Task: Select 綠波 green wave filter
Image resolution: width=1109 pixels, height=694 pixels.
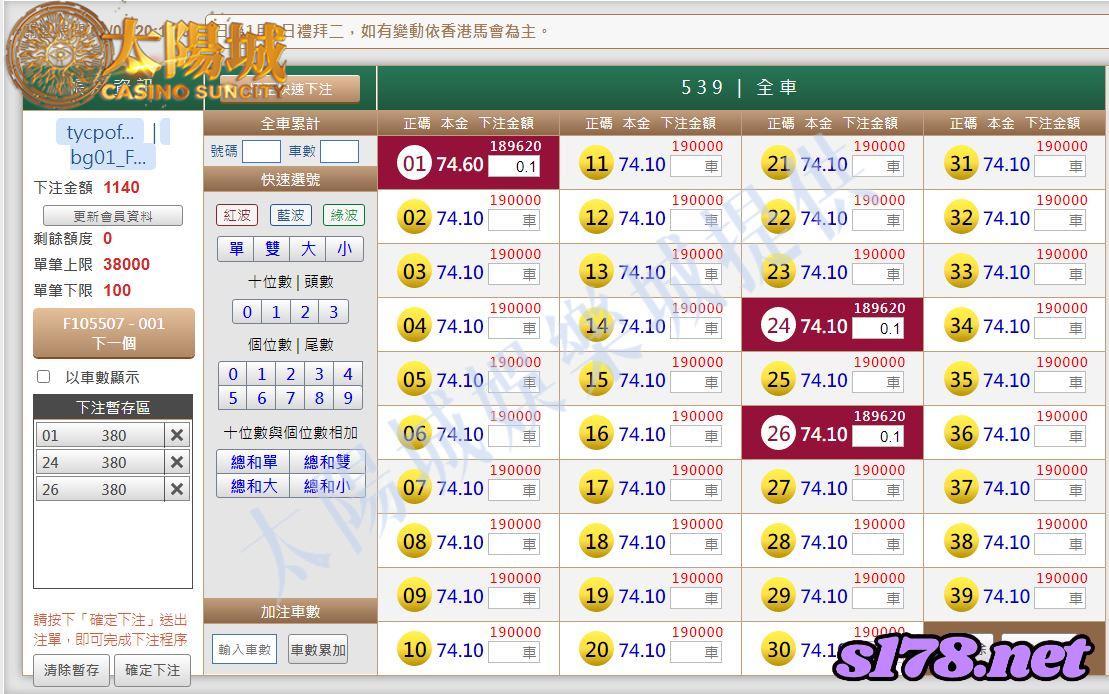Action: [344, 215]
